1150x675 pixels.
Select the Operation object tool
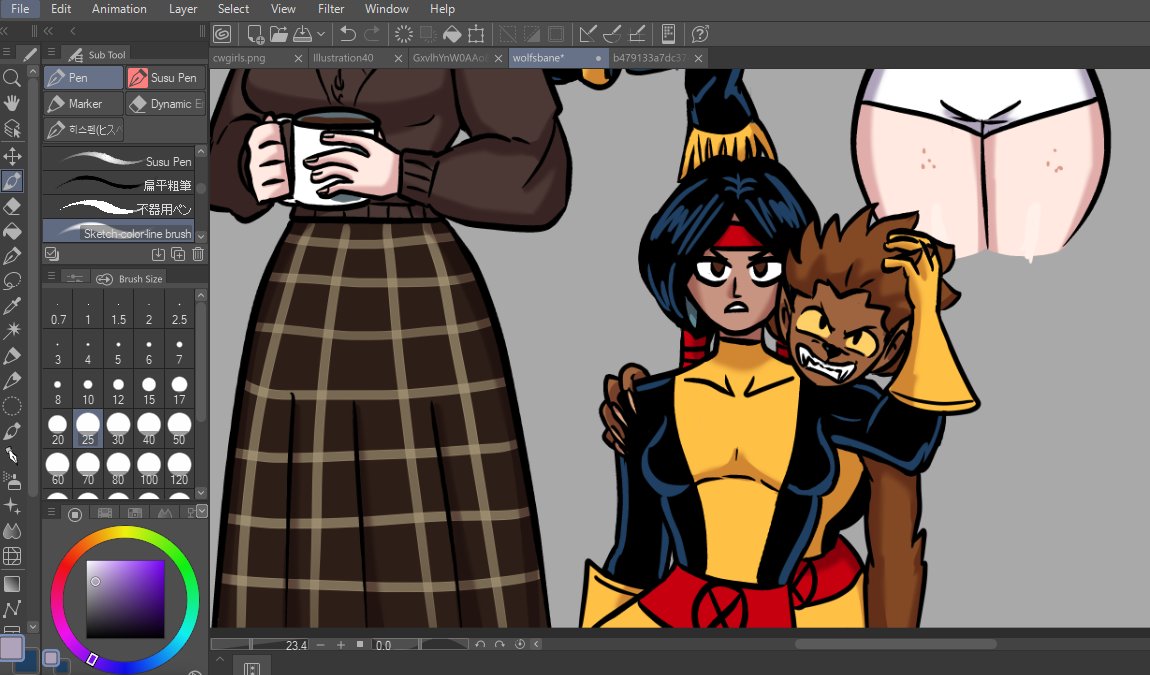(12, 128)
